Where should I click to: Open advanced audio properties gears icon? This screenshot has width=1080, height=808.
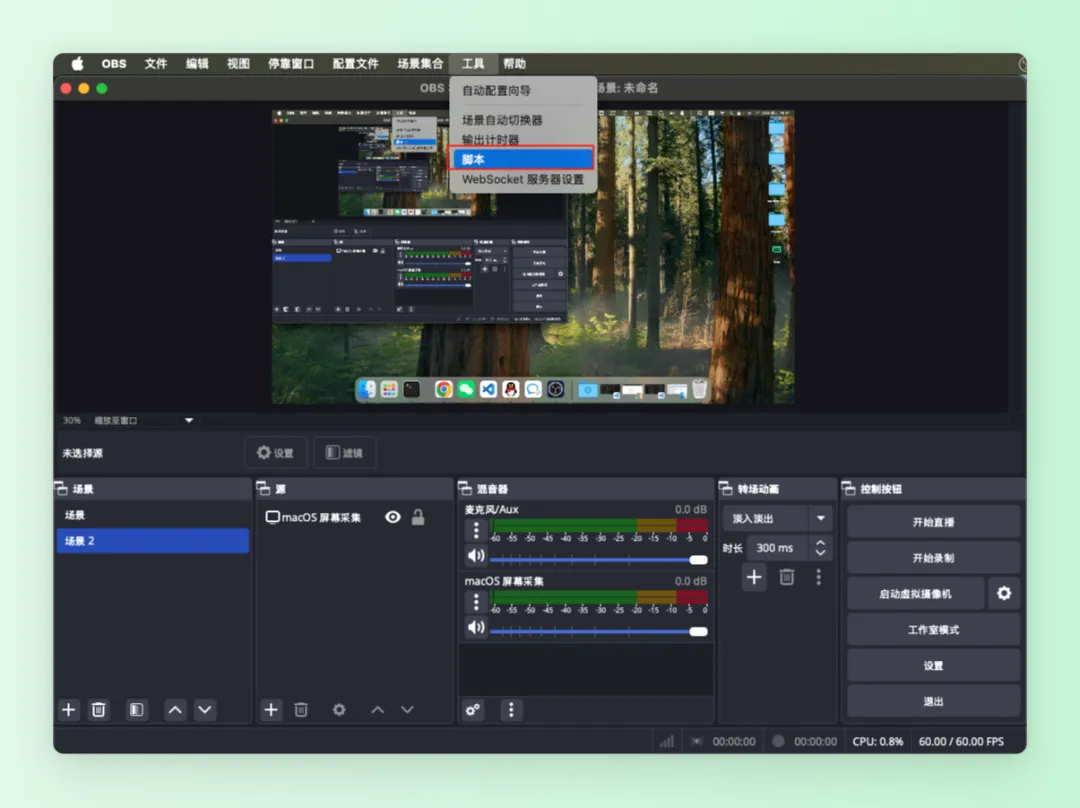pos(472,709)
